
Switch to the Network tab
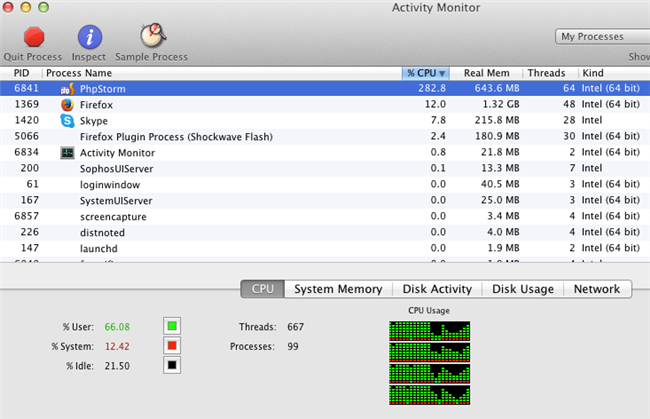pyautogui.click(x=597, y=289)
